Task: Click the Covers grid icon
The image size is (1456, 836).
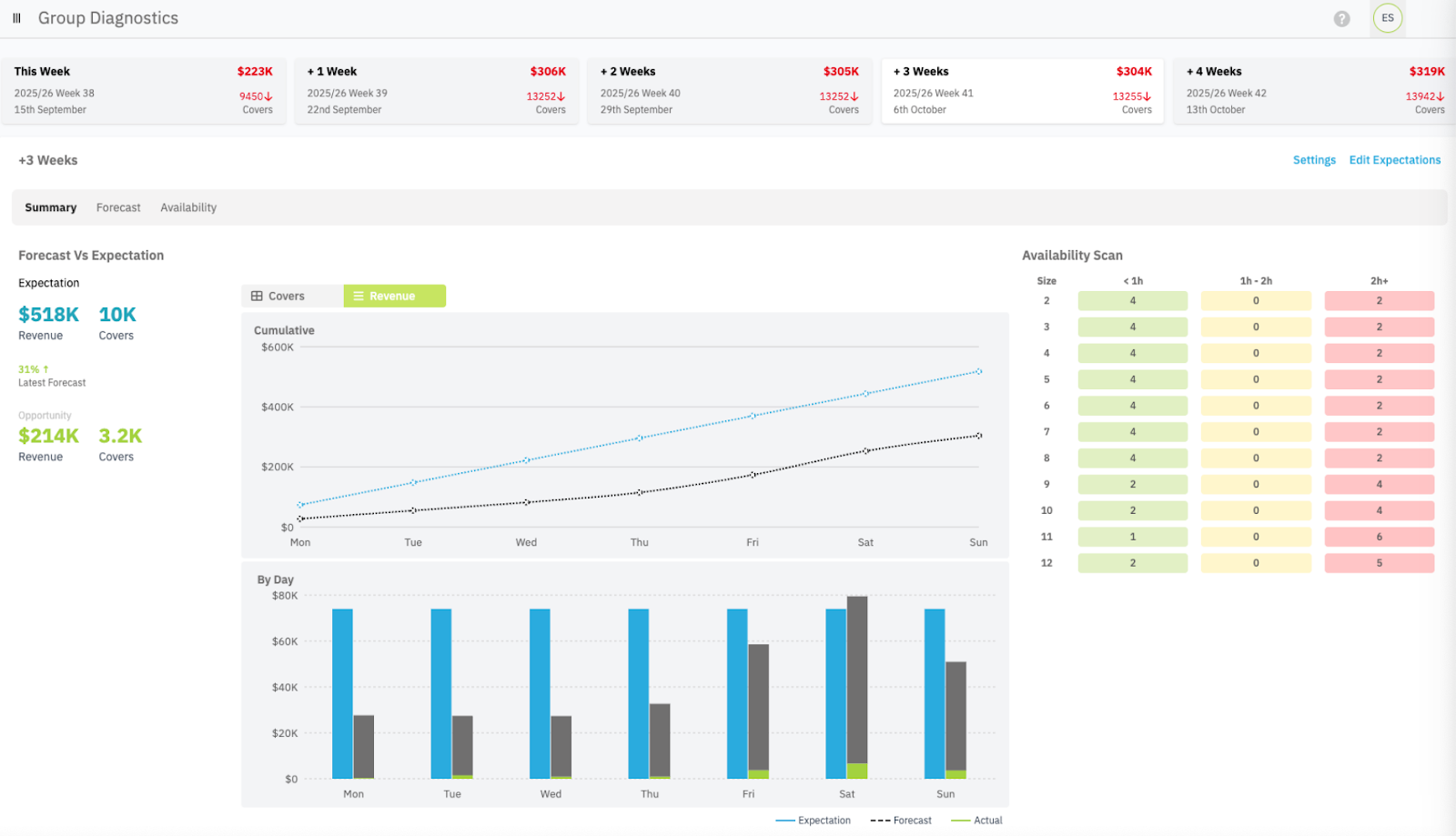Action: [257, 297]
